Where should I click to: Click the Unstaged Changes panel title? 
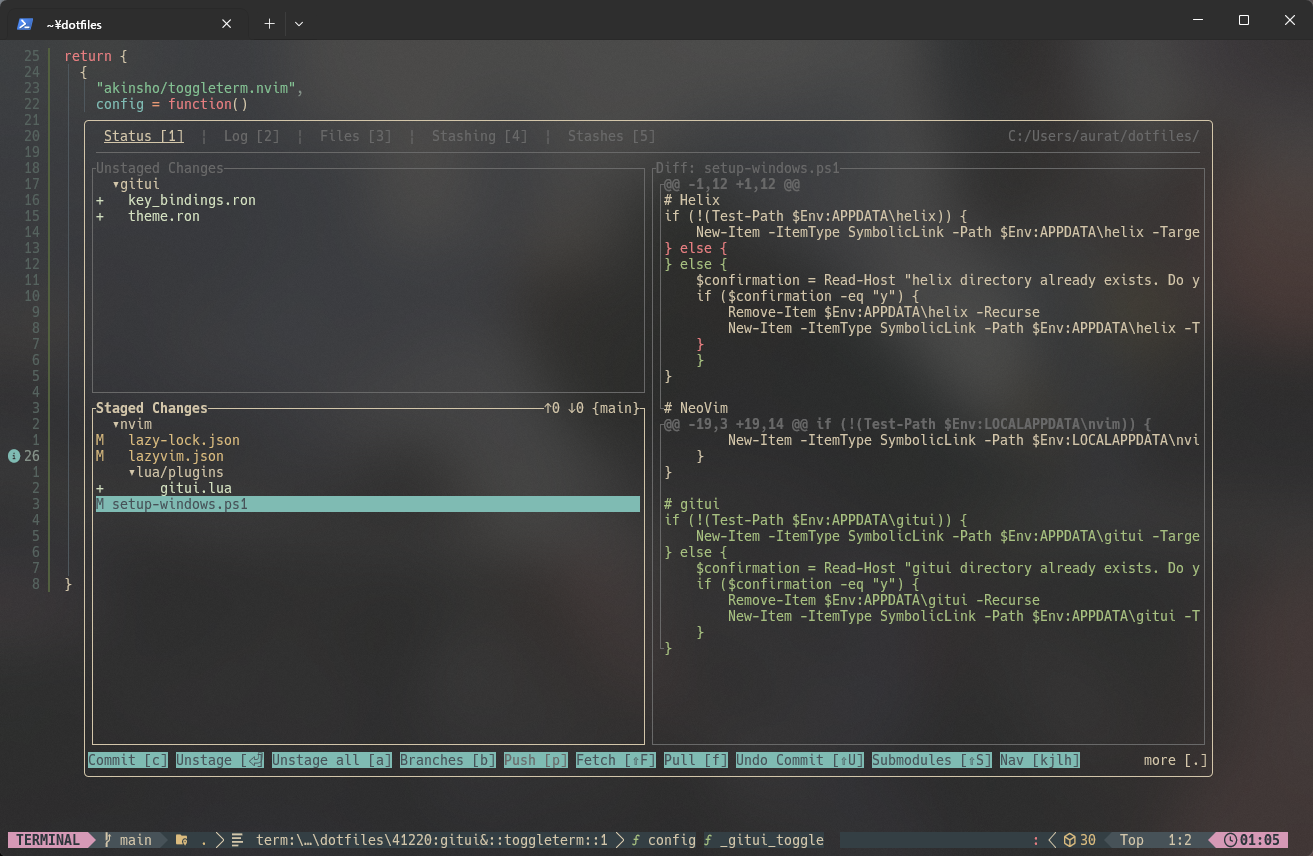click(160, 168)
